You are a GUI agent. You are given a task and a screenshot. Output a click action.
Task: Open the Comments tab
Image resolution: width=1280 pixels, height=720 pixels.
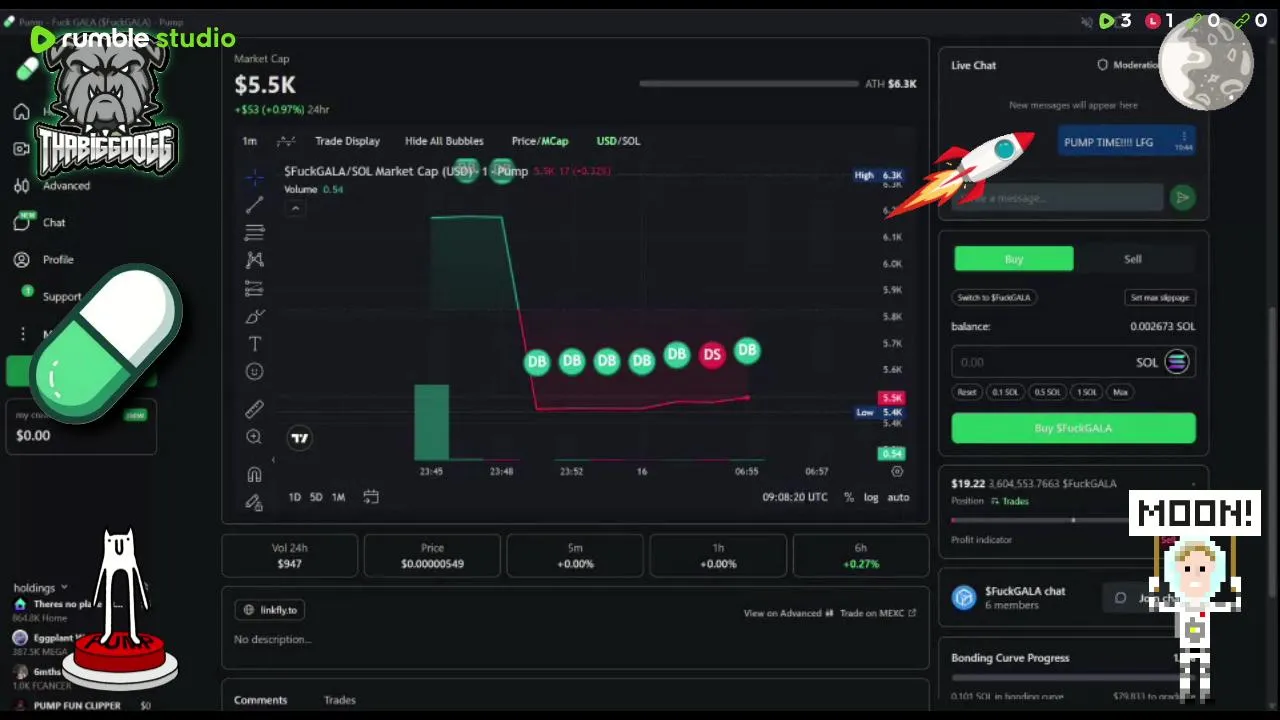261,700
